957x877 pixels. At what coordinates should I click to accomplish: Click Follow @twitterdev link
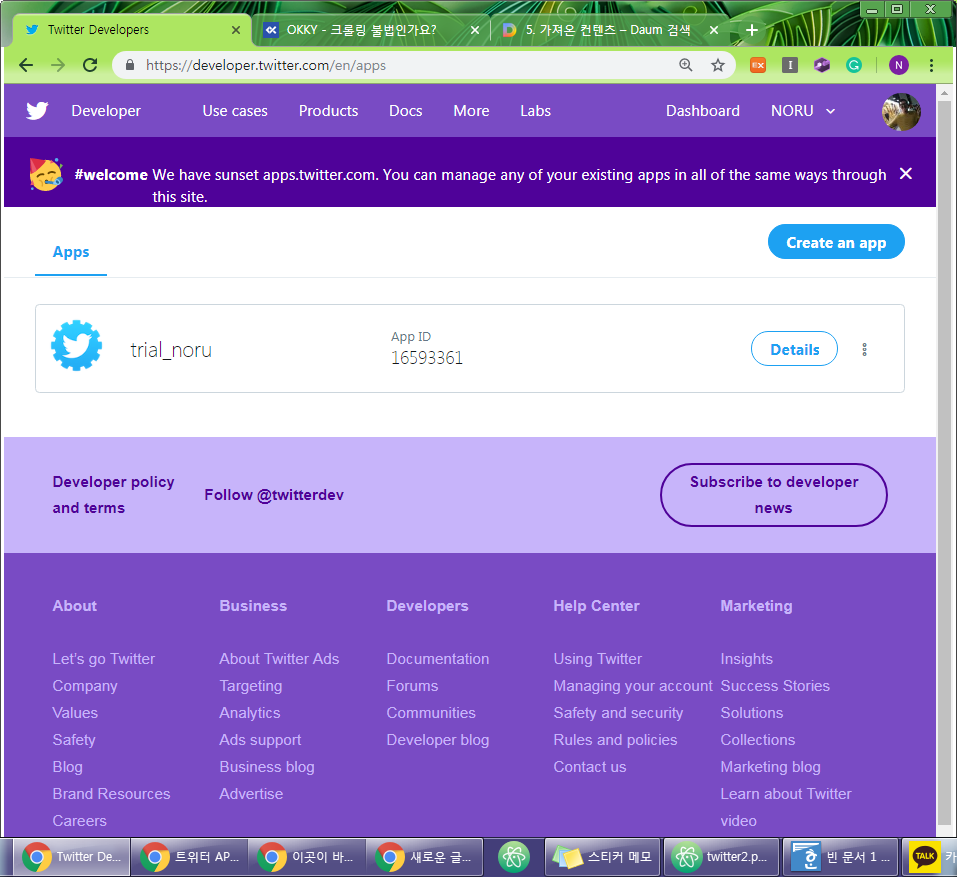pos(274,495)
